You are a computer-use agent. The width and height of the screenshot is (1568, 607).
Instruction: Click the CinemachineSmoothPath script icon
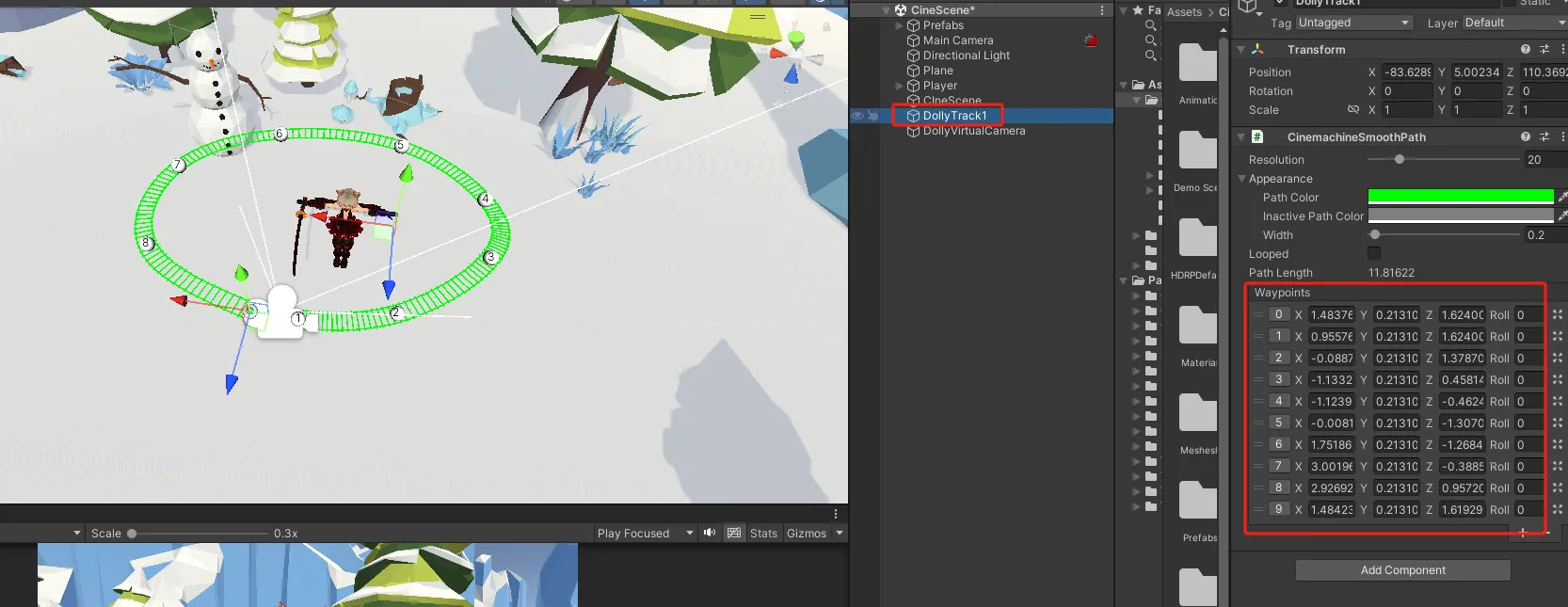(1257, 136)
